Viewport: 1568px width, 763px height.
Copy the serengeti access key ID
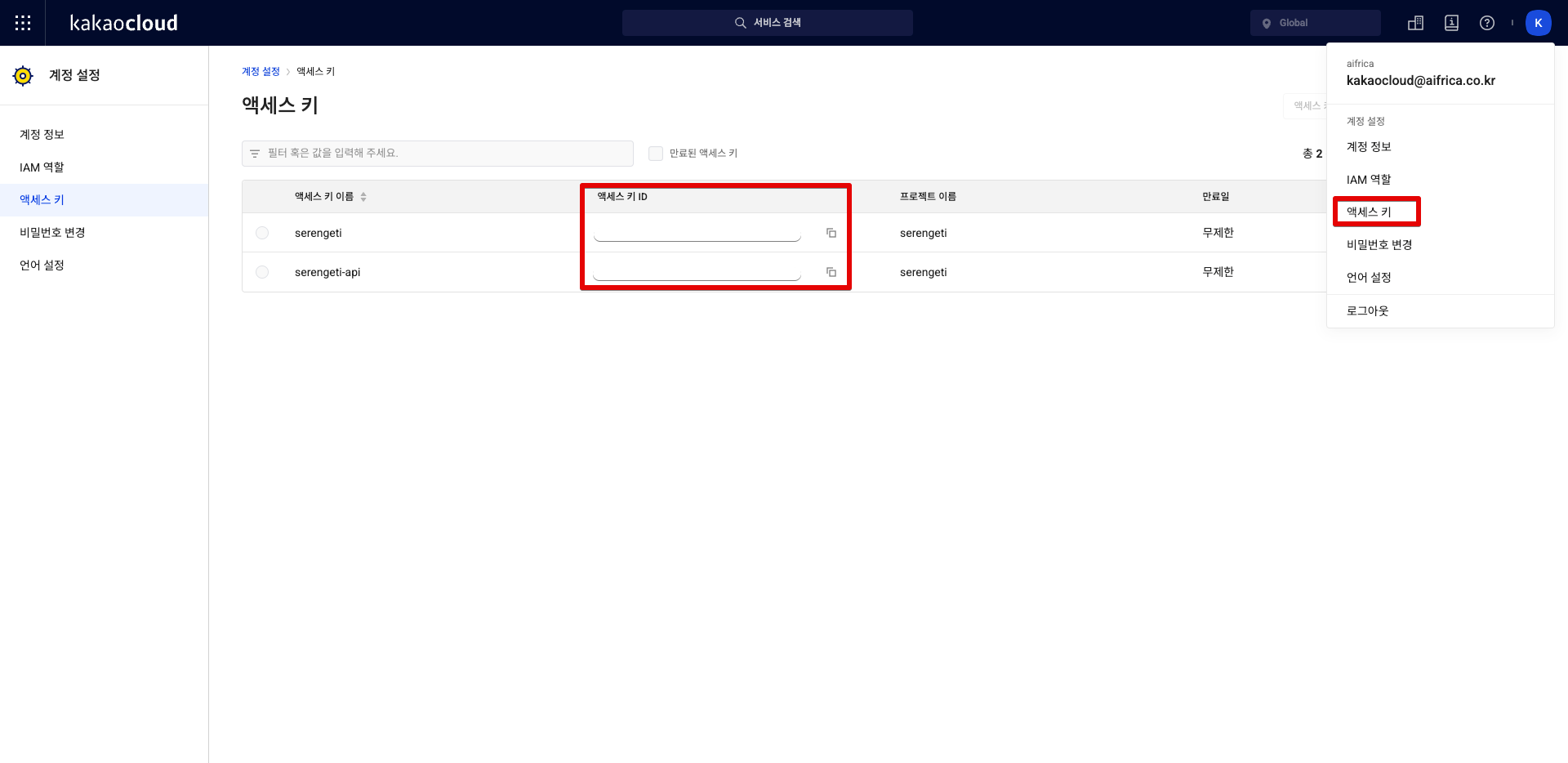pyautogui.click(x=831, y=233)
